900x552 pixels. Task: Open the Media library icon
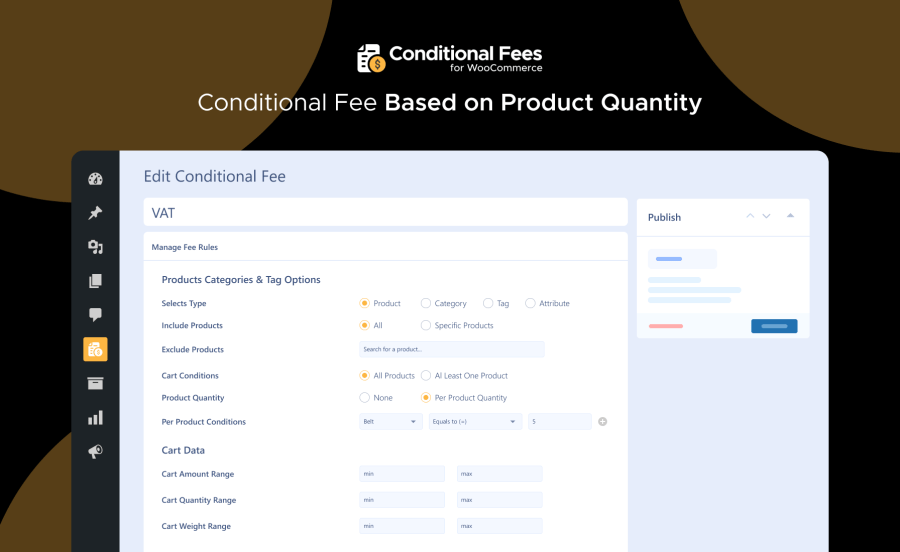(x=95, y=247)
